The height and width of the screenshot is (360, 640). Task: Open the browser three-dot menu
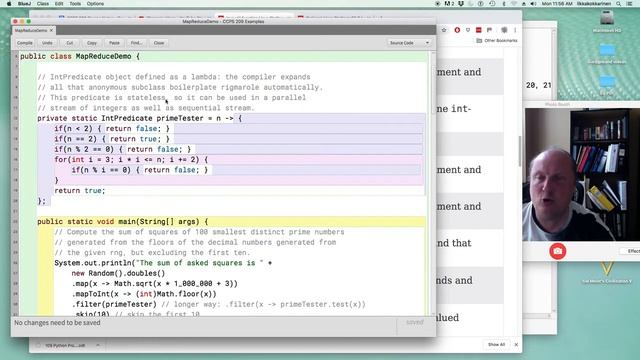[x=515, y=30]
